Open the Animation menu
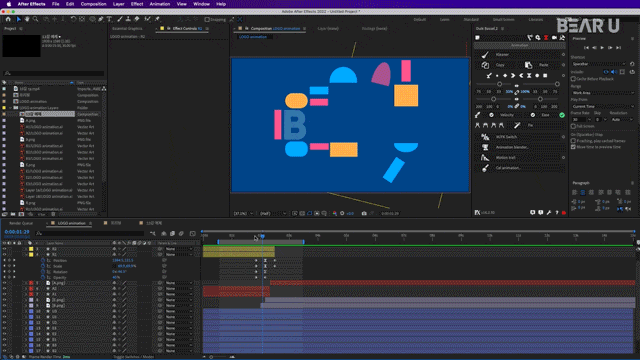 (160, 4)
